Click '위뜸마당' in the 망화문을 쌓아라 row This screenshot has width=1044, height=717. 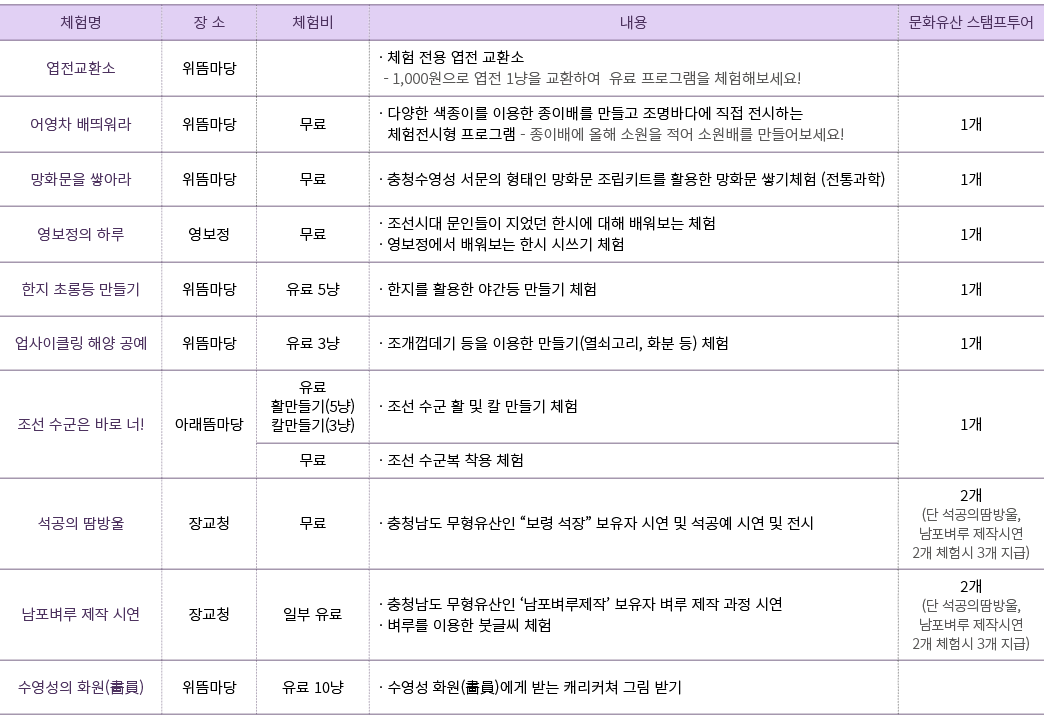click(209, 179)
